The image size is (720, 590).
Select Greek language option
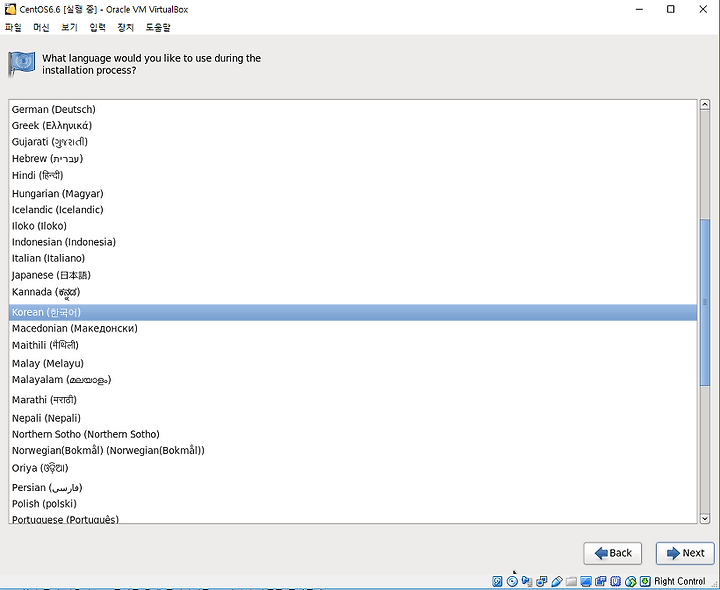click(353, 125)
